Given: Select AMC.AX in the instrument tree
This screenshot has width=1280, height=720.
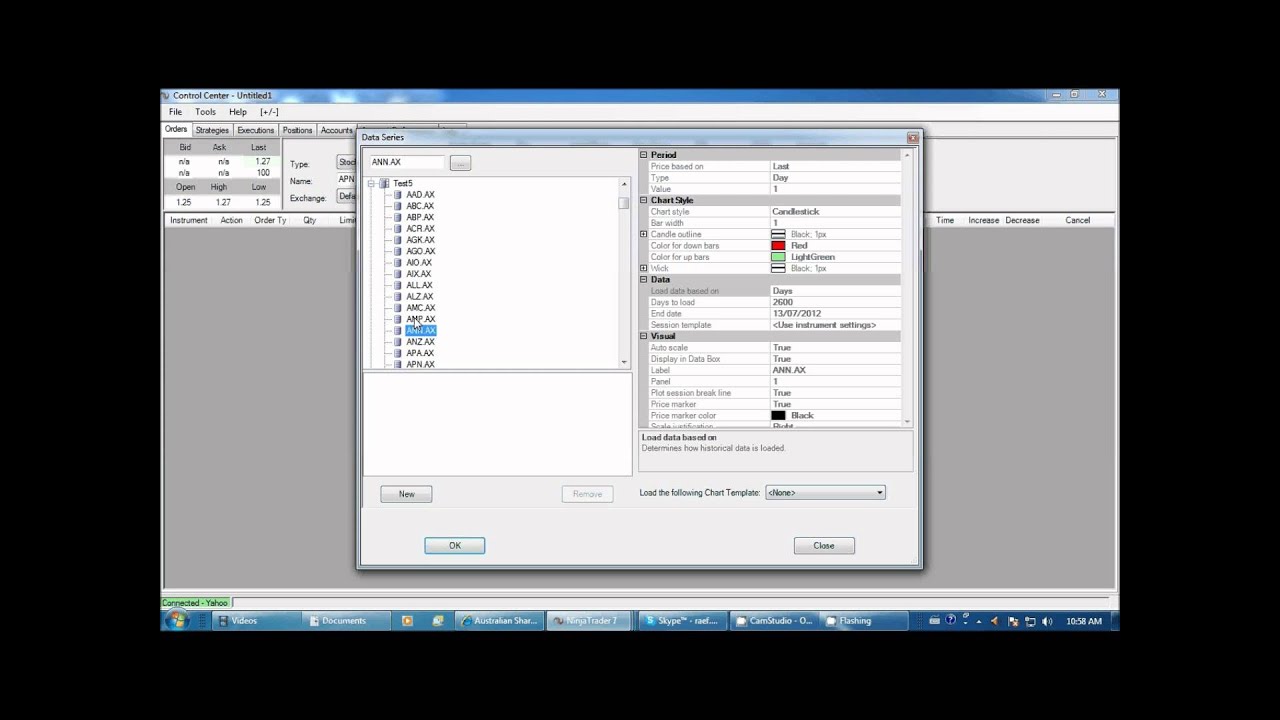Looking at the screenshot, I should pos(420,308).
